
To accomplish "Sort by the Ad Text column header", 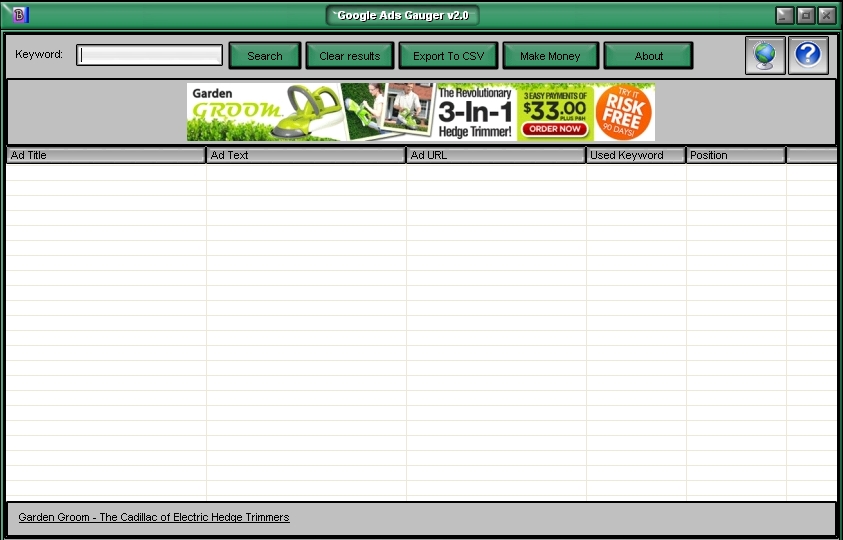I will click(x=306, y=155).
